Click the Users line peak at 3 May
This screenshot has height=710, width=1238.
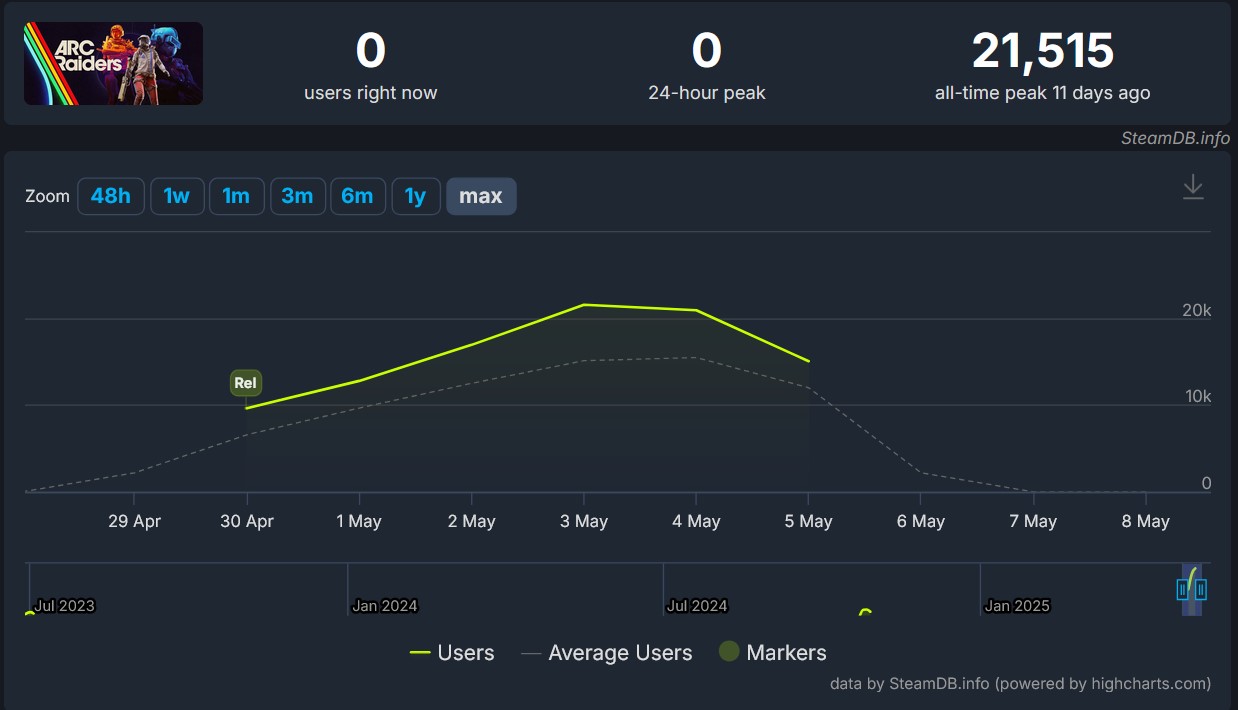[x=584, y=305]
